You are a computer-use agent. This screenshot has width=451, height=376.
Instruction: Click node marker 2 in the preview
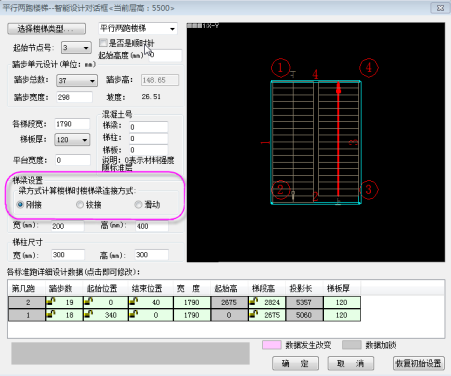281,190
